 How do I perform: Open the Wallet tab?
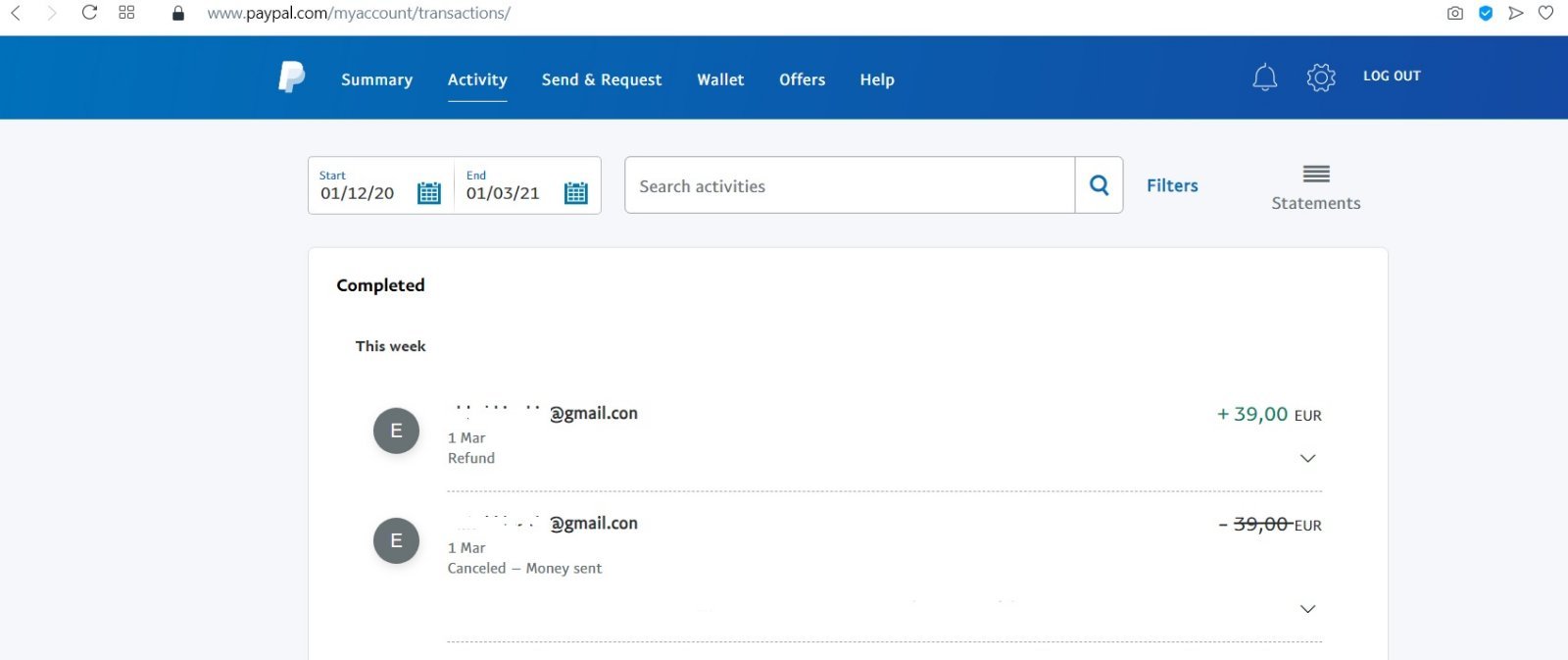[x=720, y=79]
